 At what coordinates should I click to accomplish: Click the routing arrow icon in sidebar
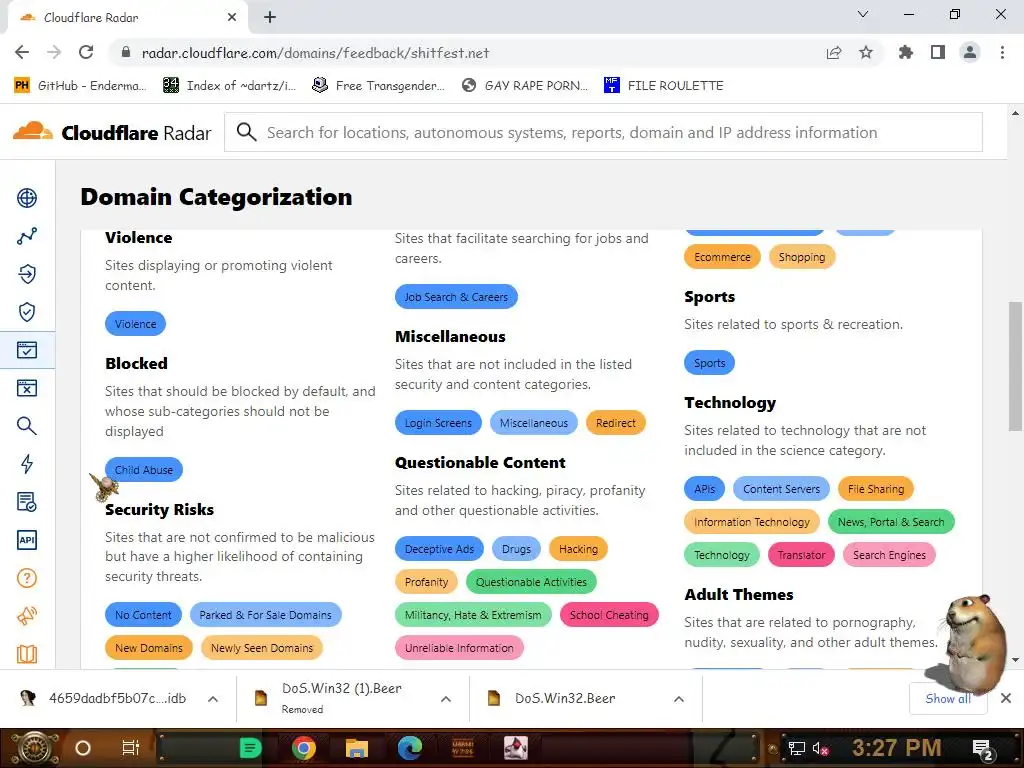pos(27,274)
